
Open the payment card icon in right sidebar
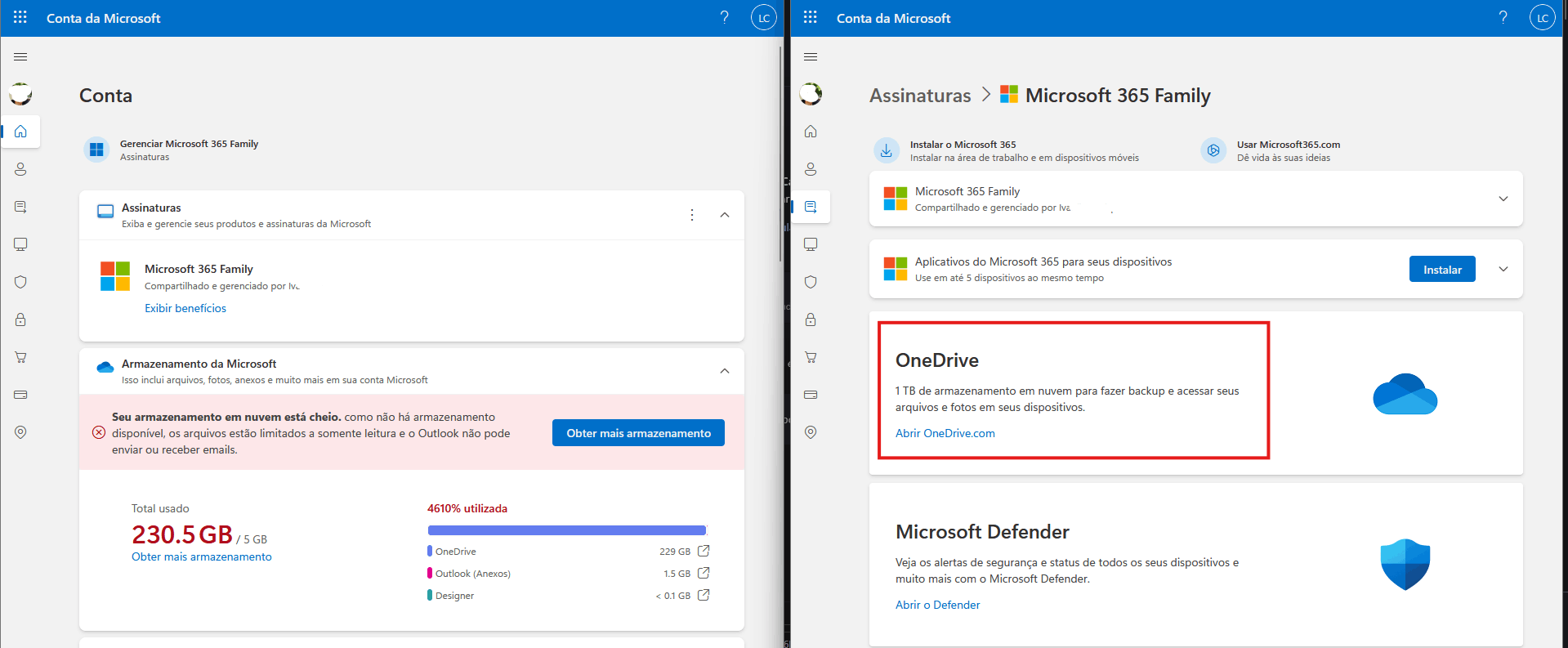(811, 395)
